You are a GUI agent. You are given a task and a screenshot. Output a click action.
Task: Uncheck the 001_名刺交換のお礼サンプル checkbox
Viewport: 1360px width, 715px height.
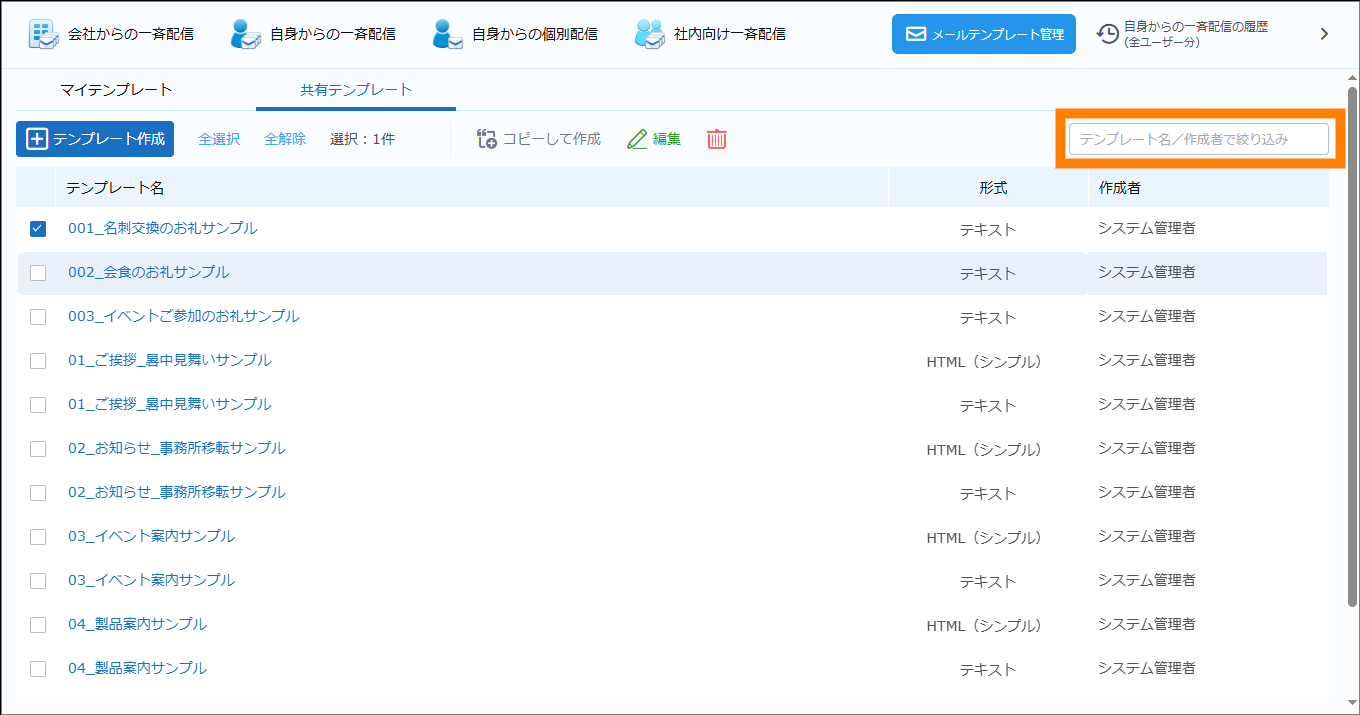pos(38,229)
